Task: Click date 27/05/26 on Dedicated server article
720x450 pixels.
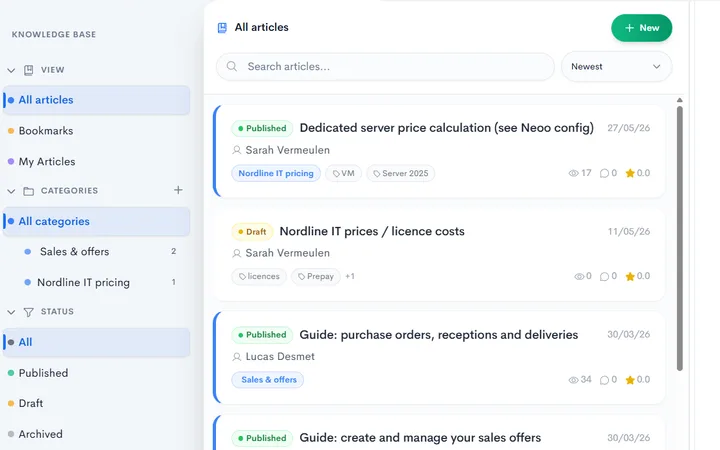Action: point(629,128)
